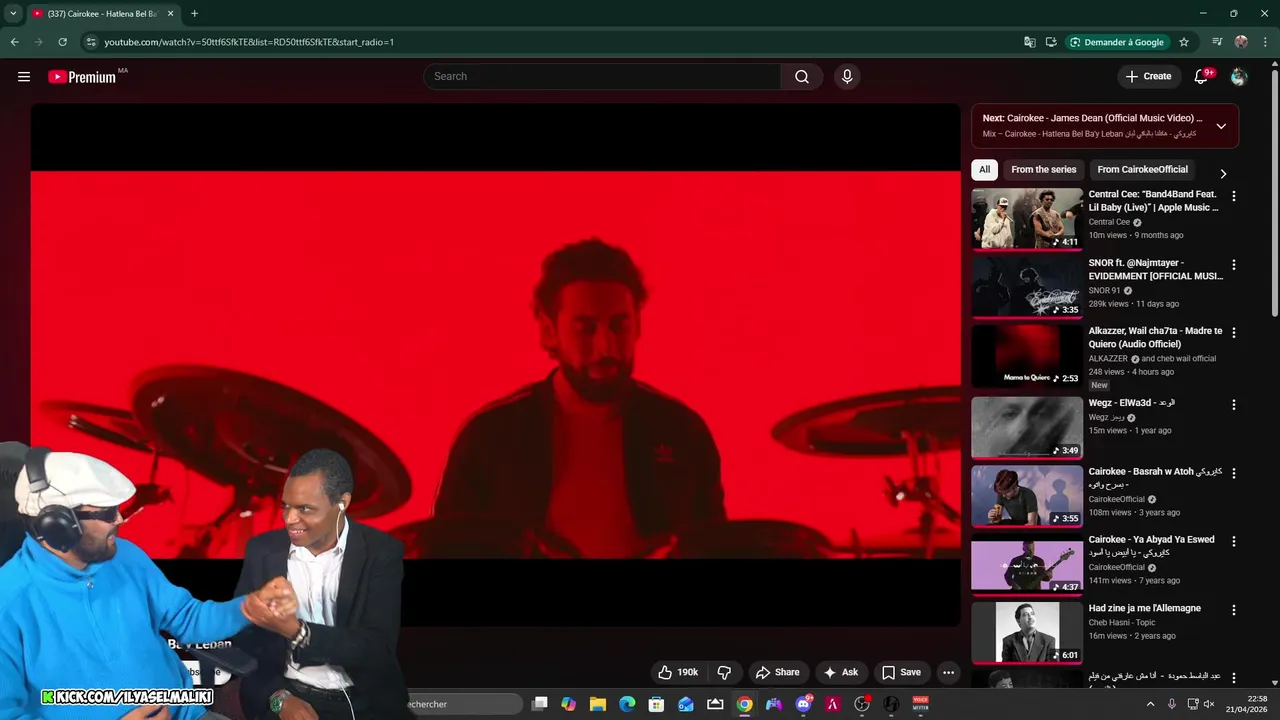
Task: Select the From CairokeeOfficial chip
Action: click(1143, 169)
